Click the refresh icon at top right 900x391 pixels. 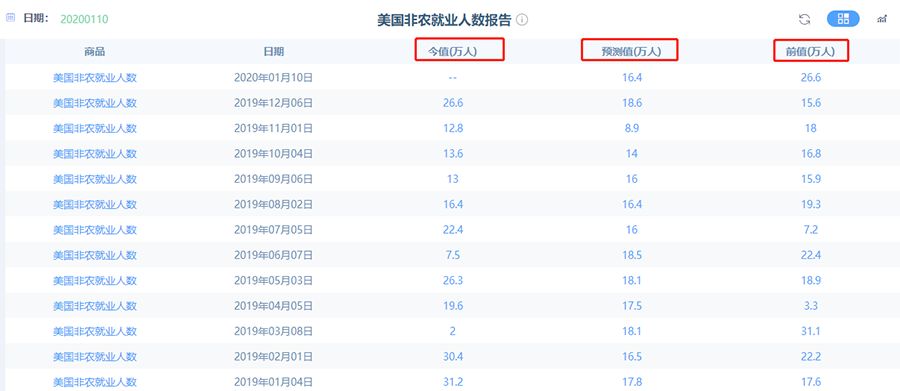(804, 19)
